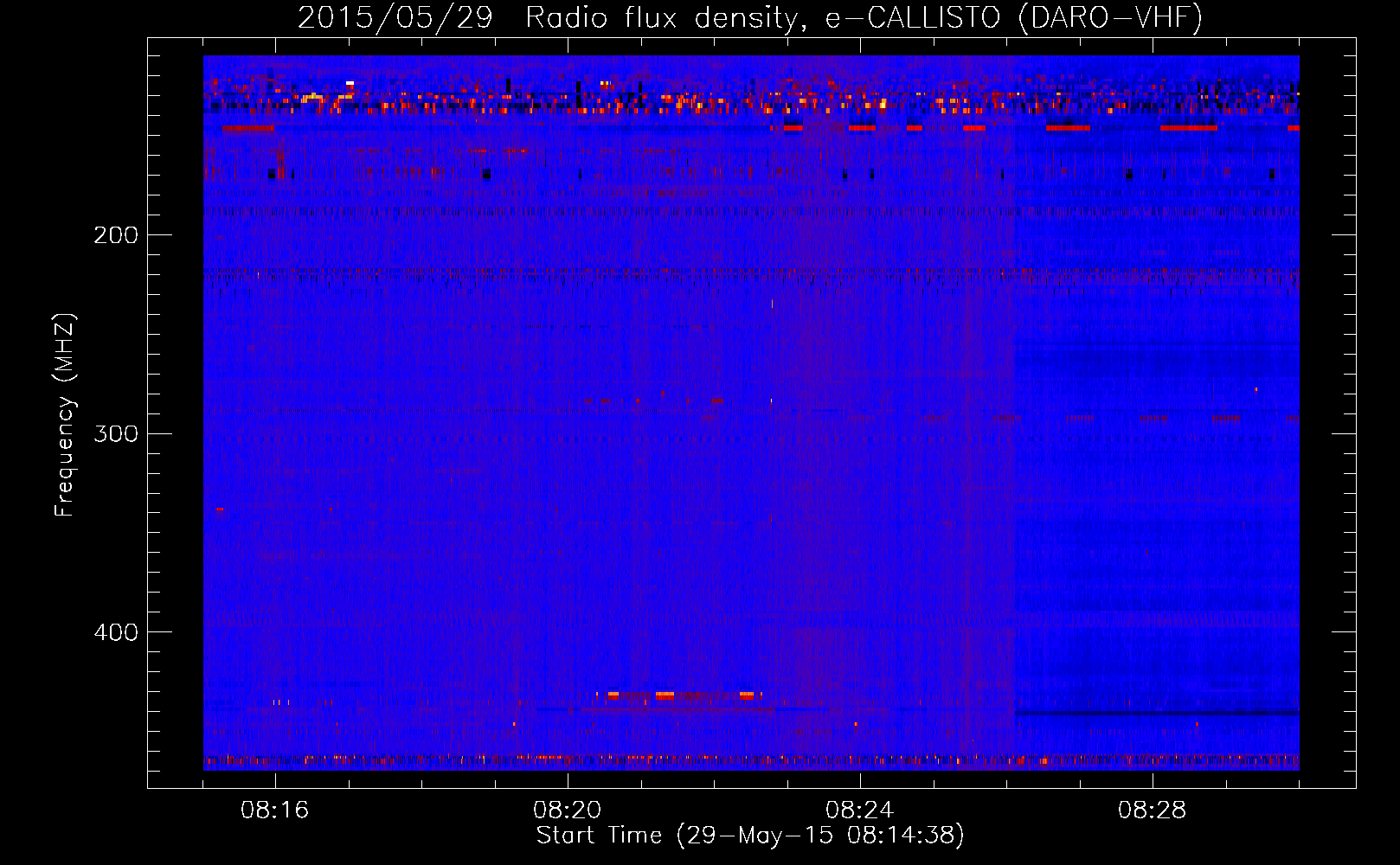The image size is (1400, 865).
Task: Select the 300 frequency axis label
Action: click(116, 433)
